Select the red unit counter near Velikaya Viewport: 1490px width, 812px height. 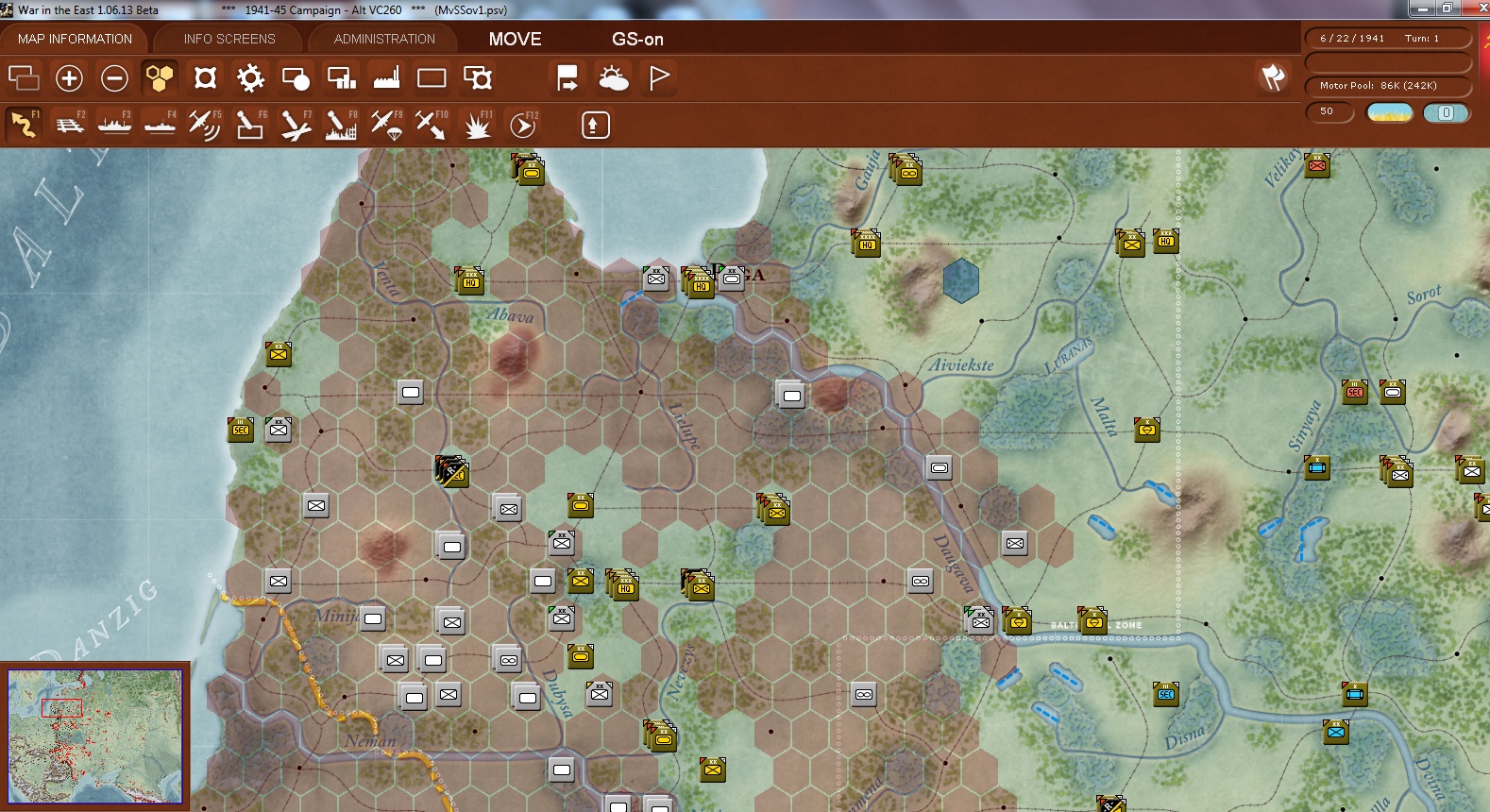1317,165
